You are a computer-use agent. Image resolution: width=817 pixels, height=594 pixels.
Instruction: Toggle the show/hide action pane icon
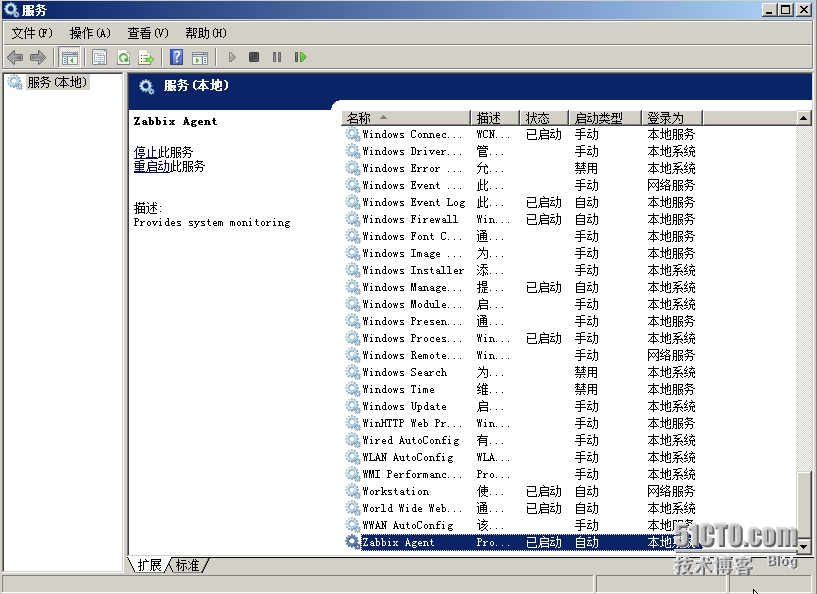(200, 57)
